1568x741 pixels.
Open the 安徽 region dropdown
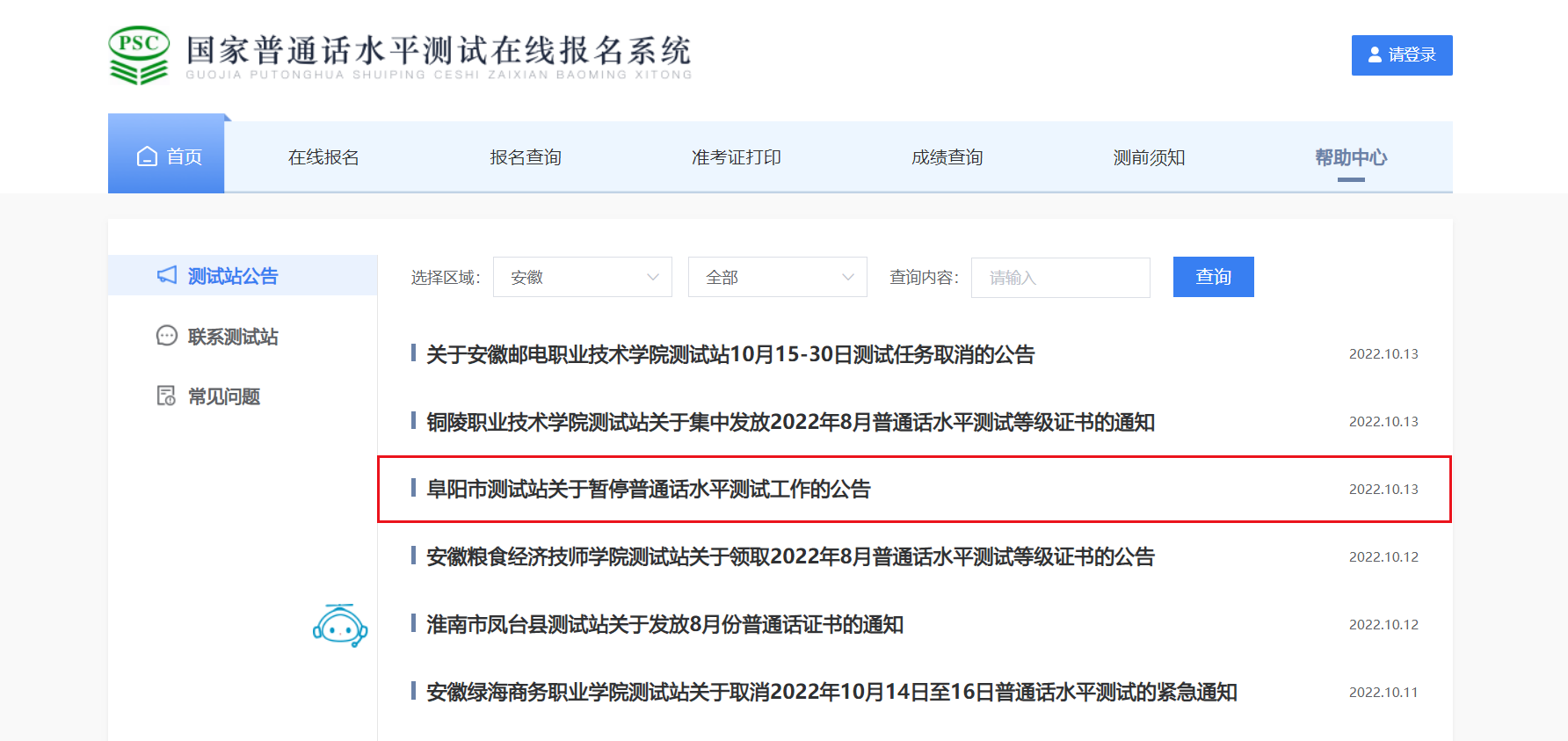pos(583,277)
